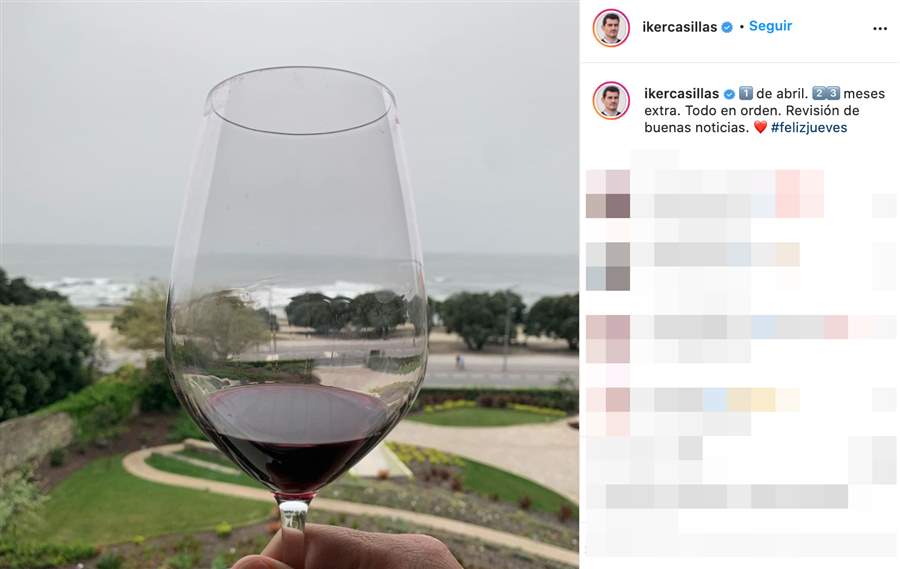Click the red heart emoji in caption
The height and width of the screenshot is (569, 900).
[x=760, y=127]
